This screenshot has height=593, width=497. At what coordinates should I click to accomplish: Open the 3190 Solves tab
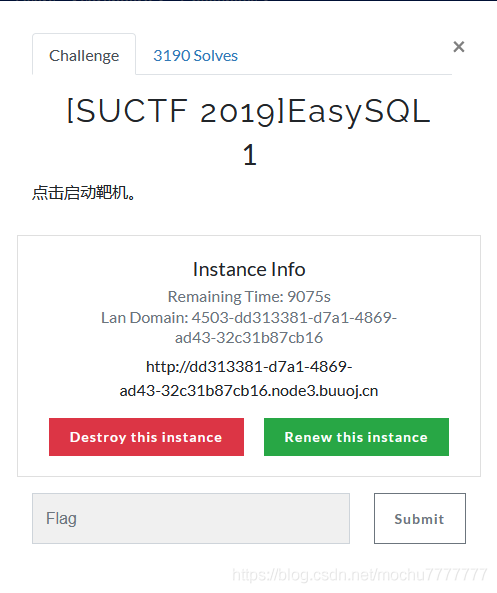click(195, 56)
